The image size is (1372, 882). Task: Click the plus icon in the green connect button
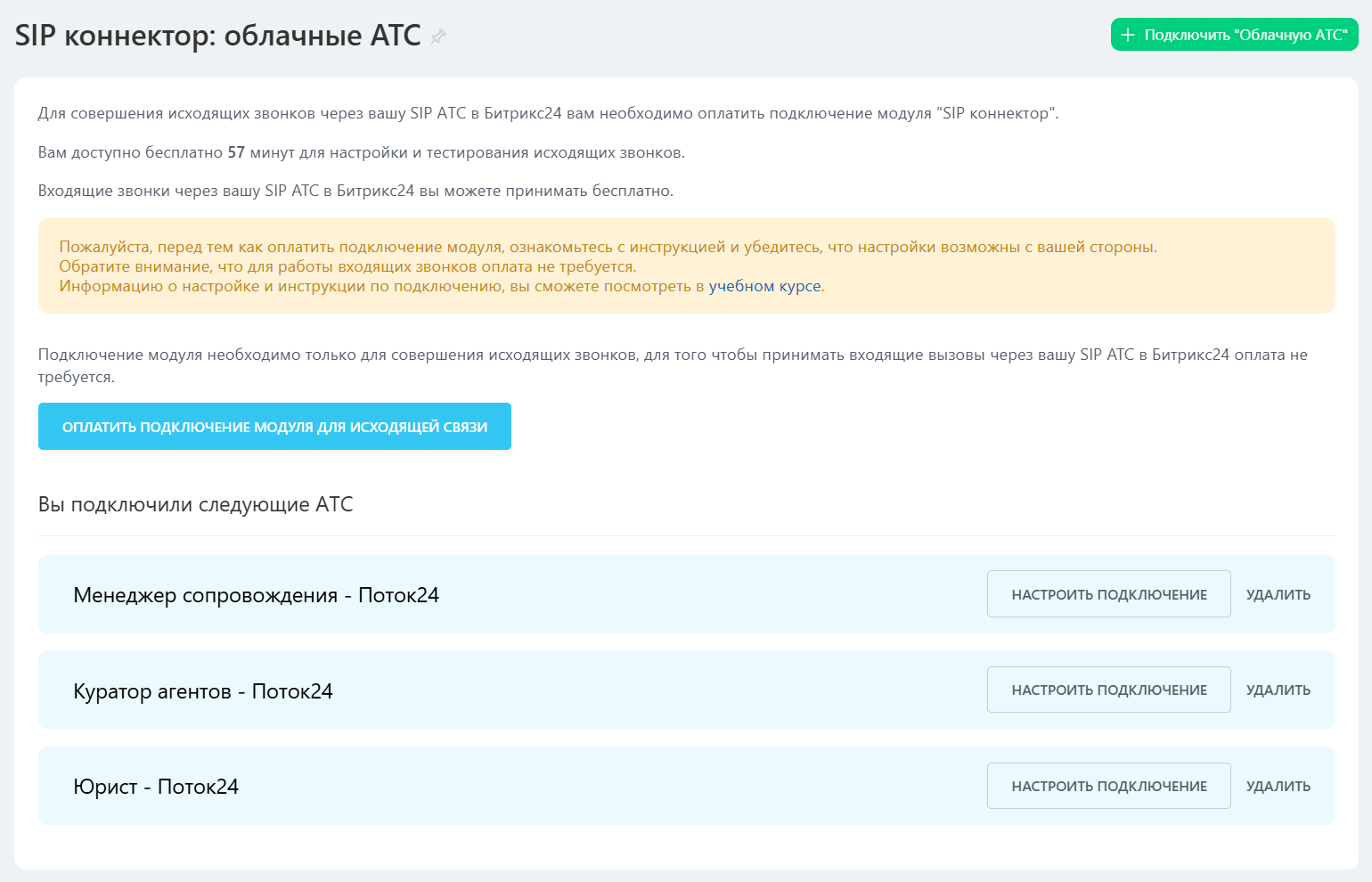point(1128,35)
